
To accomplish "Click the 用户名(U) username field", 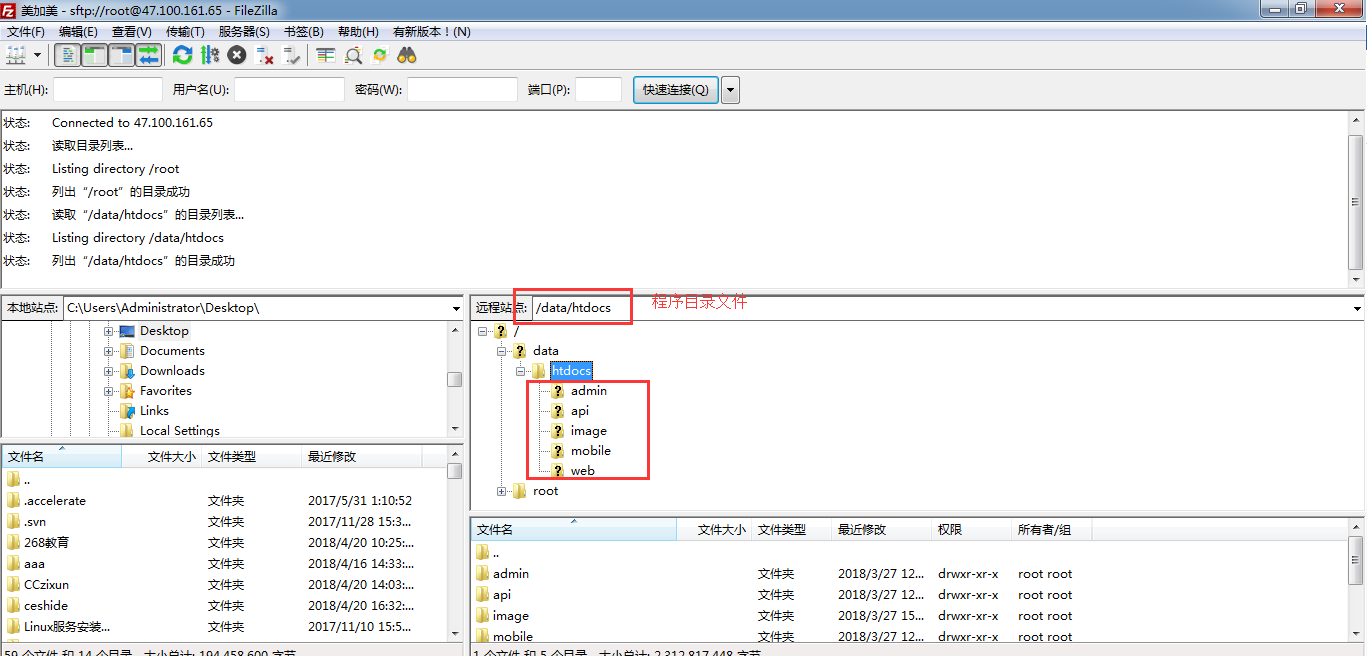I will tap(290, 90).
